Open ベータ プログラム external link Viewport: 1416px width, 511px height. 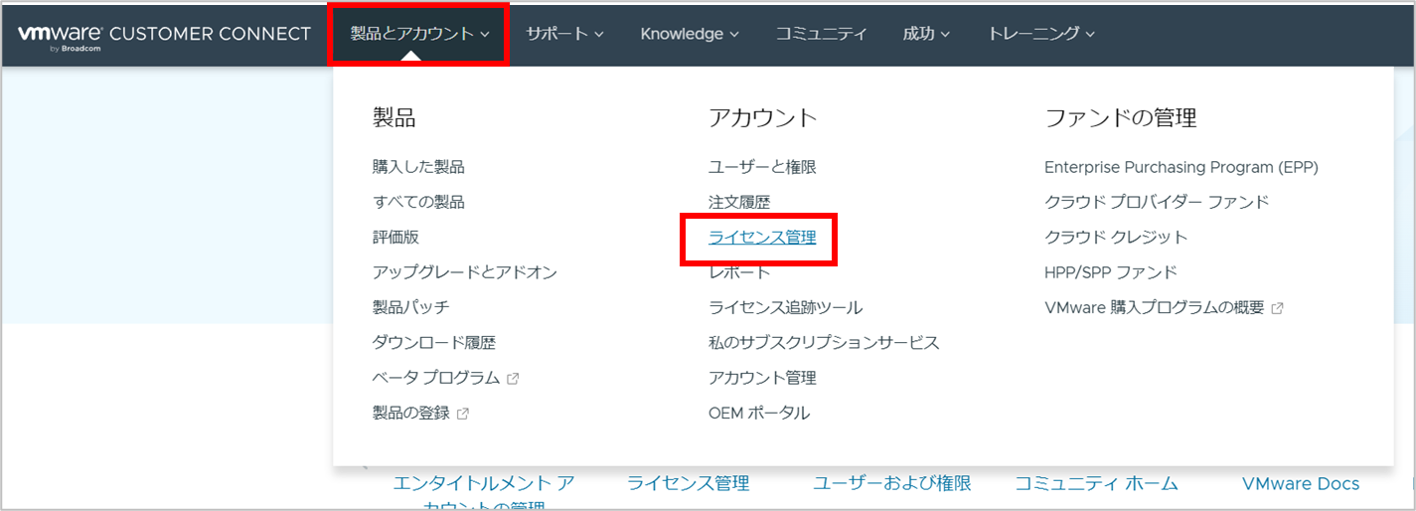(435, 378)
